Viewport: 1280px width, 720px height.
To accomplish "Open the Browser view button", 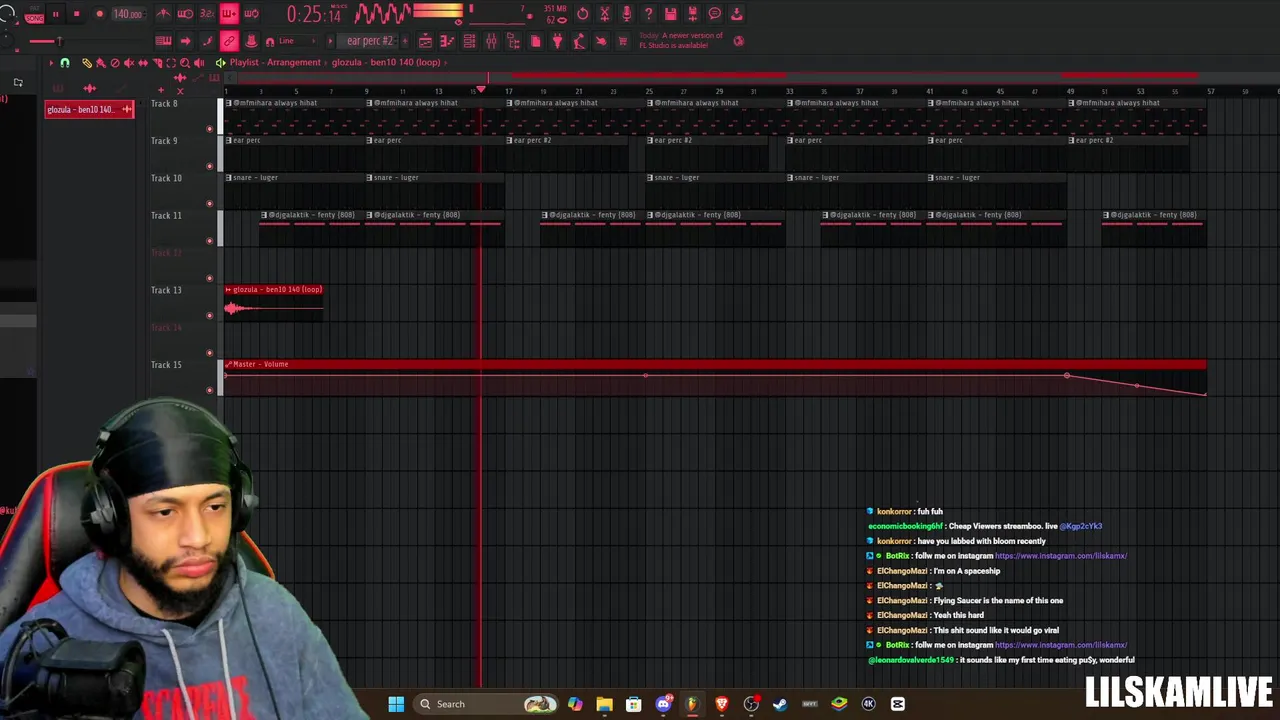I will 512,41.
